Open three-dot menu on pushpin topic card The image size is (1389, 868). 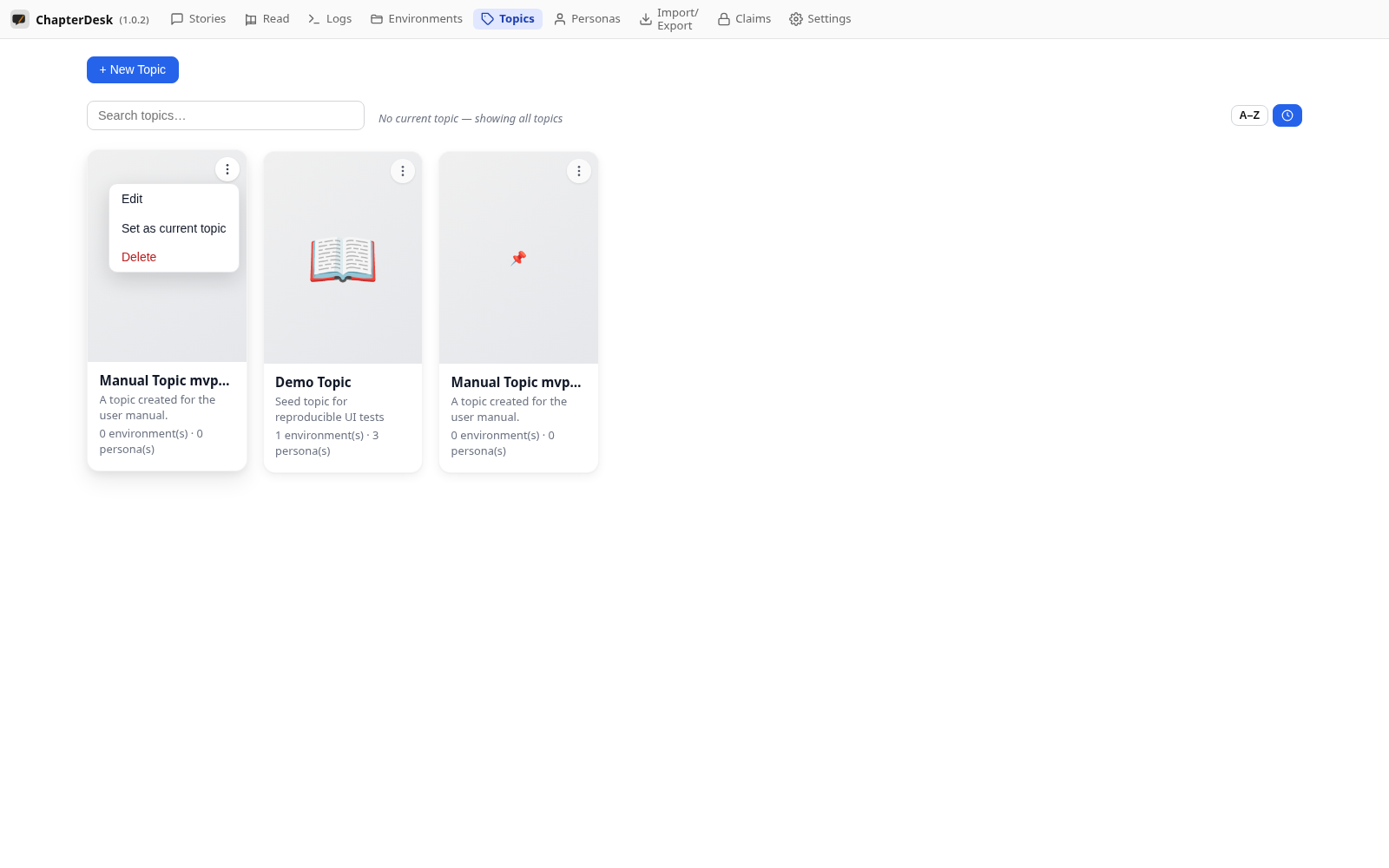coord(579,171)
